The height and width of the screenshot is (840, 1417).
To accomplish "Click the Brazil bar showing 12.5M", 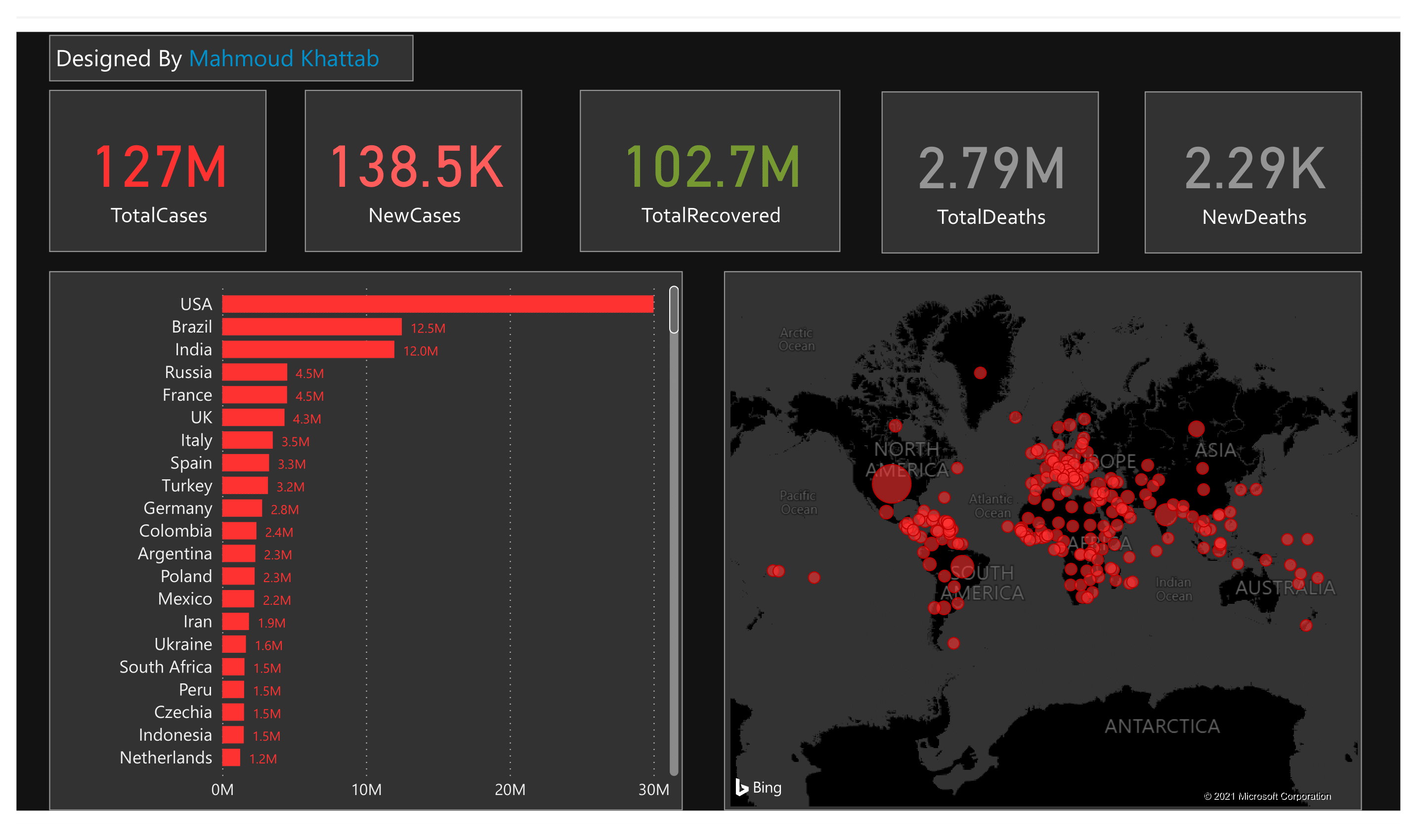I will [x=311, y=327].
